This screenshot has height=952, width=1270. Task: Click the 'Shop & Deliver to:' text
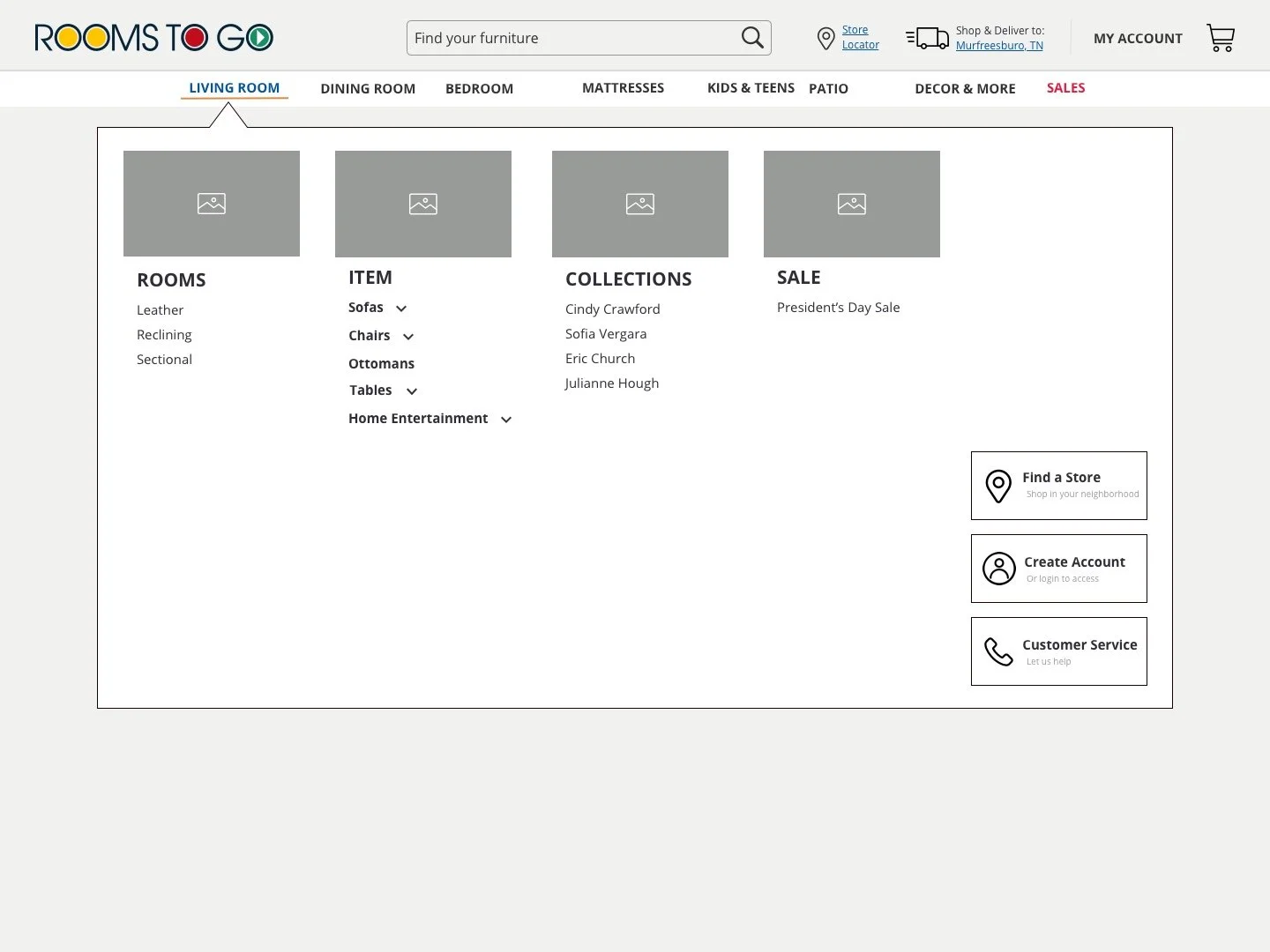[1000, 31]
